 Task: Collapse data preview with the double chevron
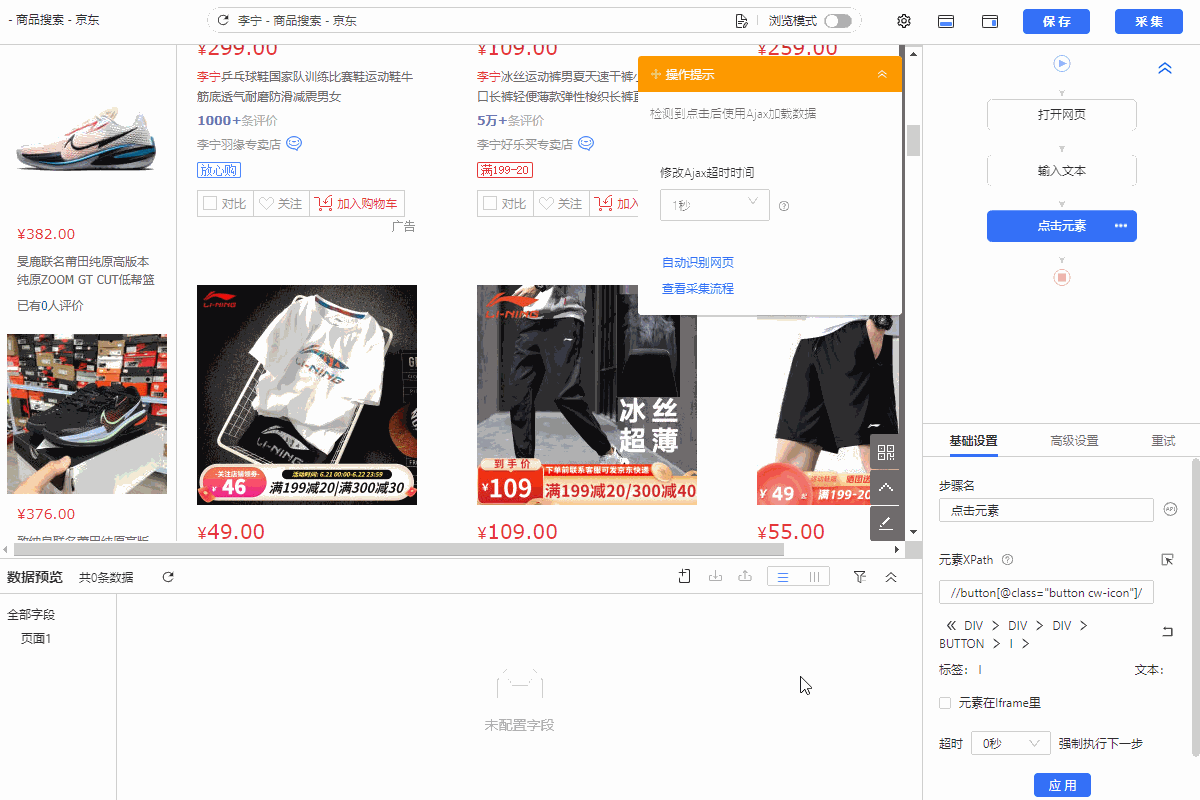pos(891,577)
